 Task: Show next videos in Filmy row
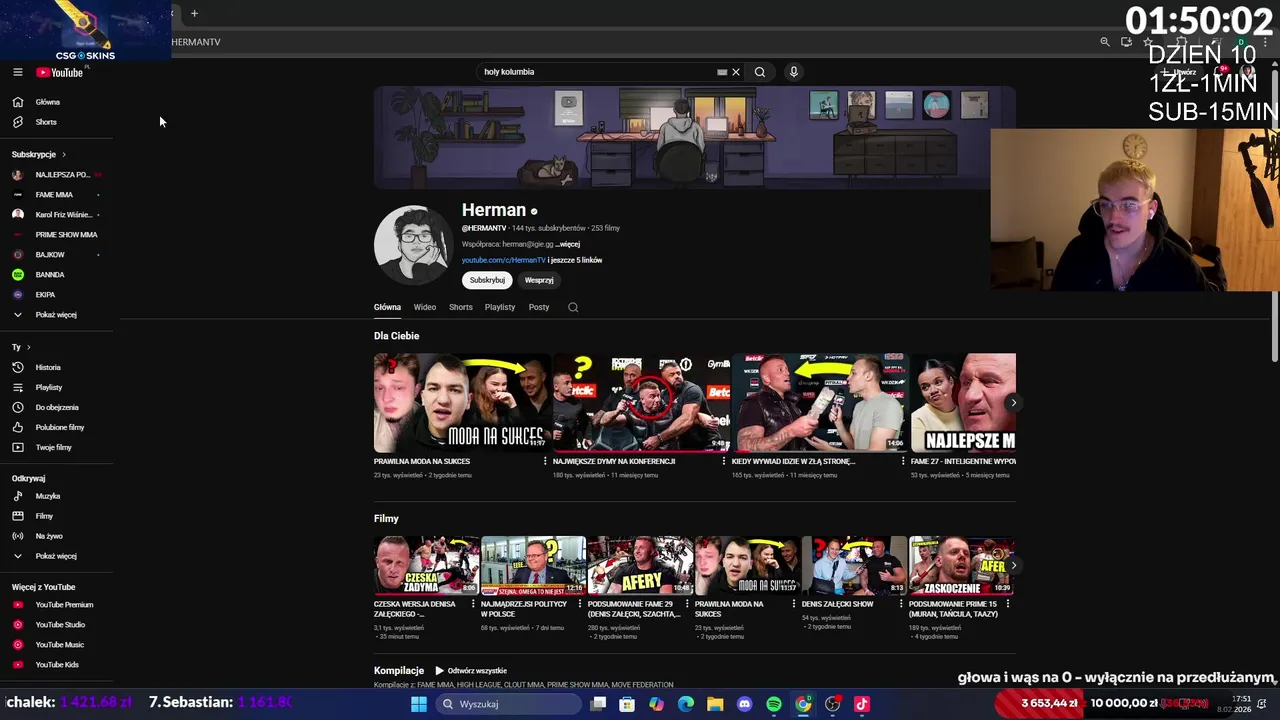click(x=1013, y=566)
